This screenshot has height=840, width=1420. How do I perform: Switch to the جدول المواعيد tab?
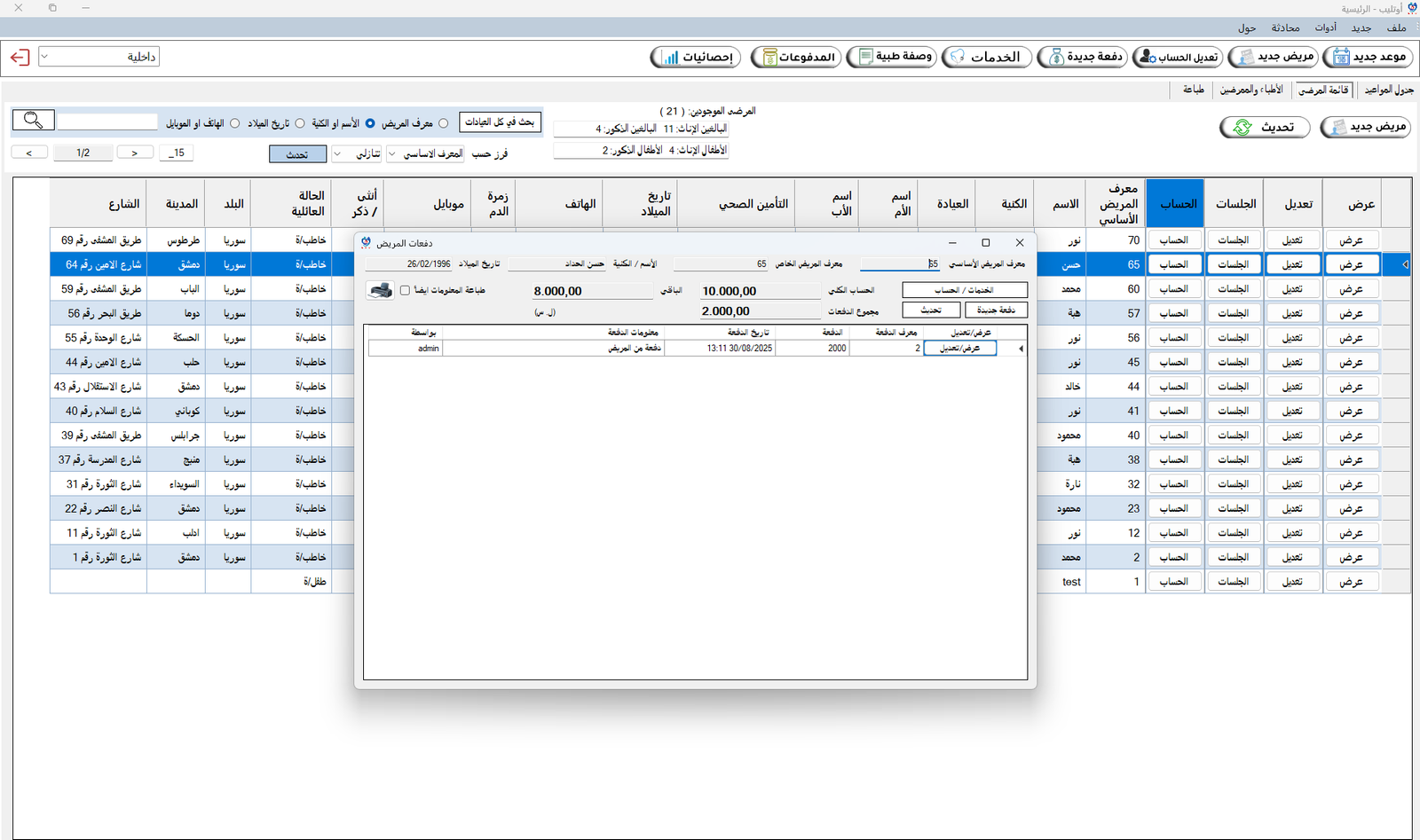pos(1389,90)
